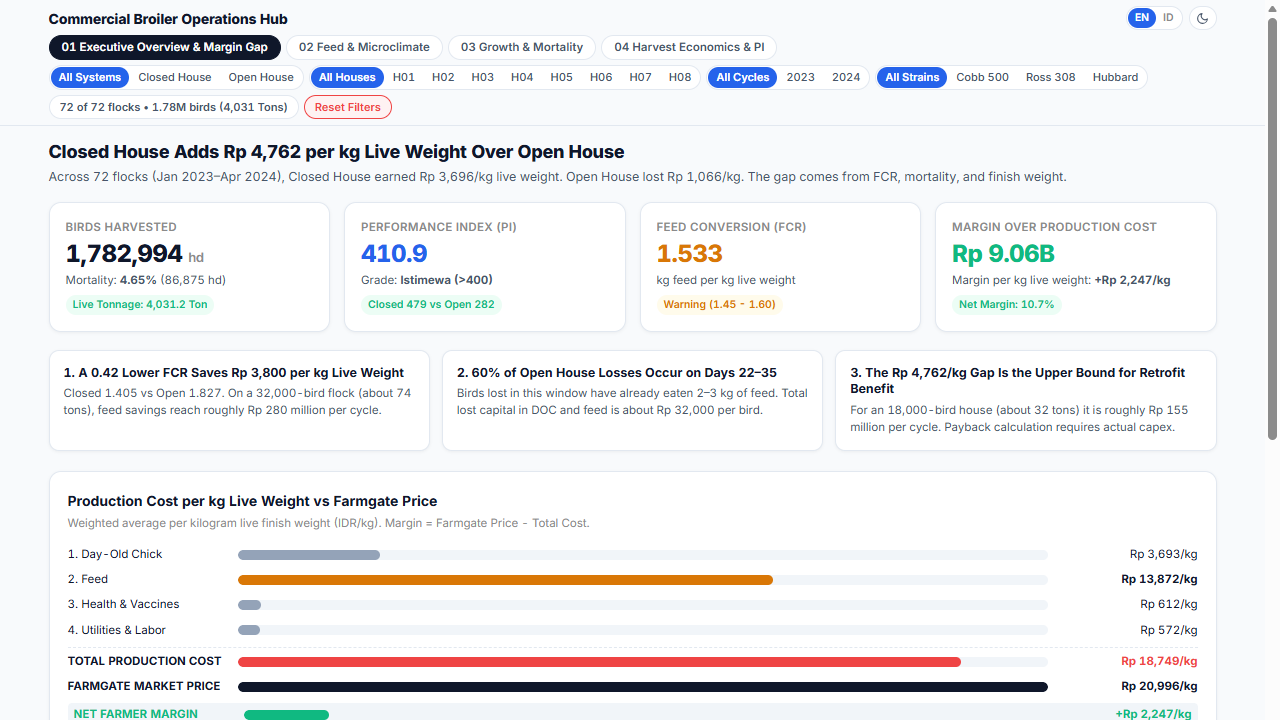1280x720 pixels.
Task: Click the "Net Margin: 10.7%" badge
Action: [x=1007, y=304]
